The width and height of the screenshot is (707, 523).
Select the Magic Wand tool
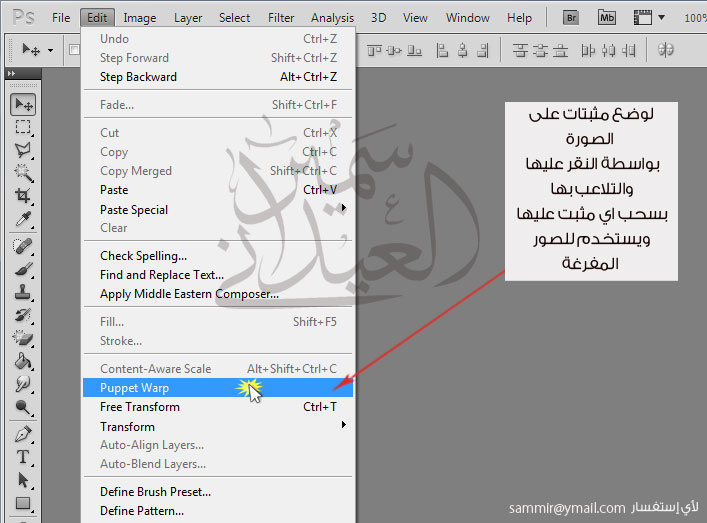pos(23,173)
